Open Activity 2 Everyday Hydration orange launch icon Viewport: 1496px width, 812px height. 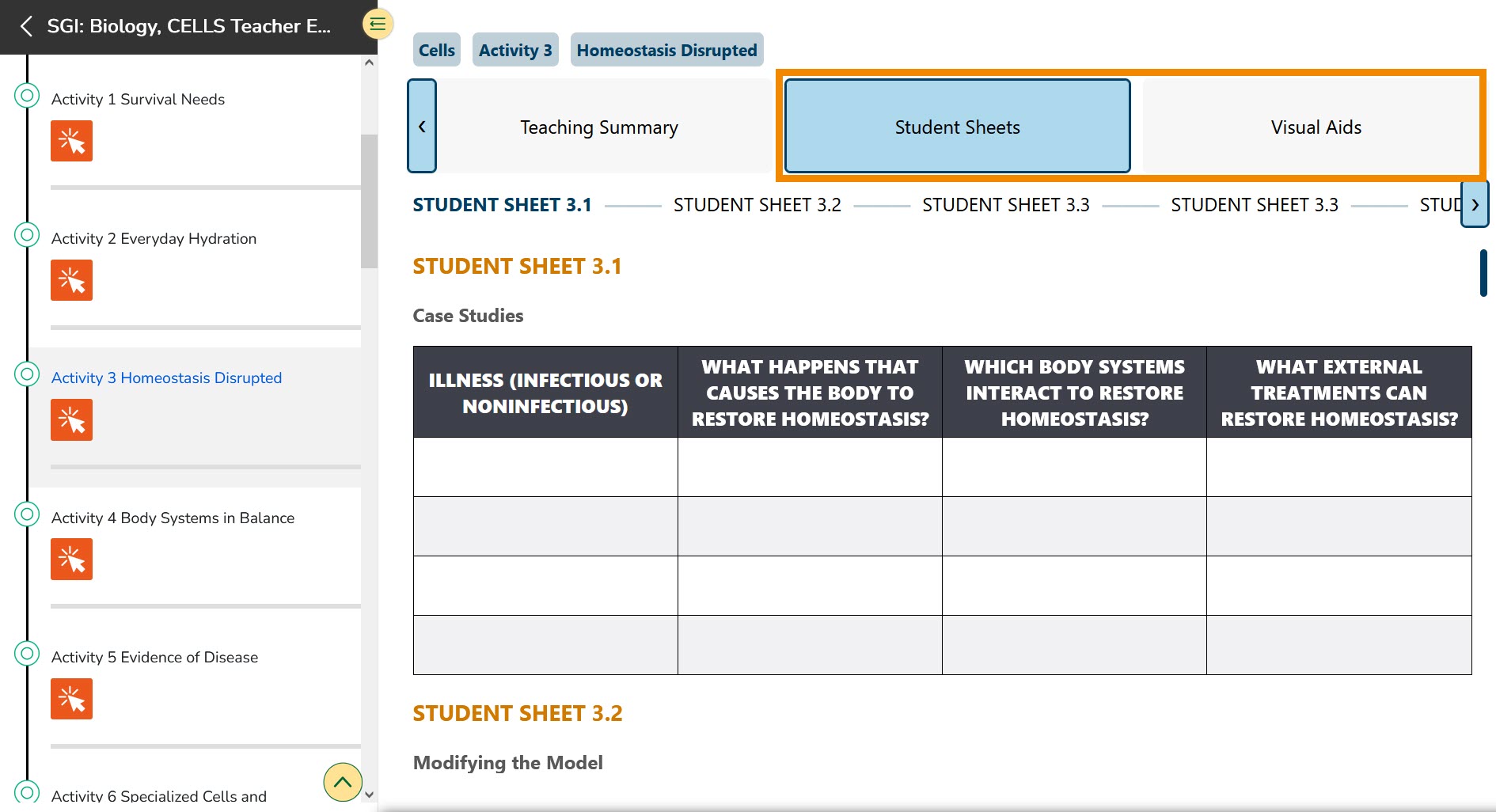click(x=71, y=280)
